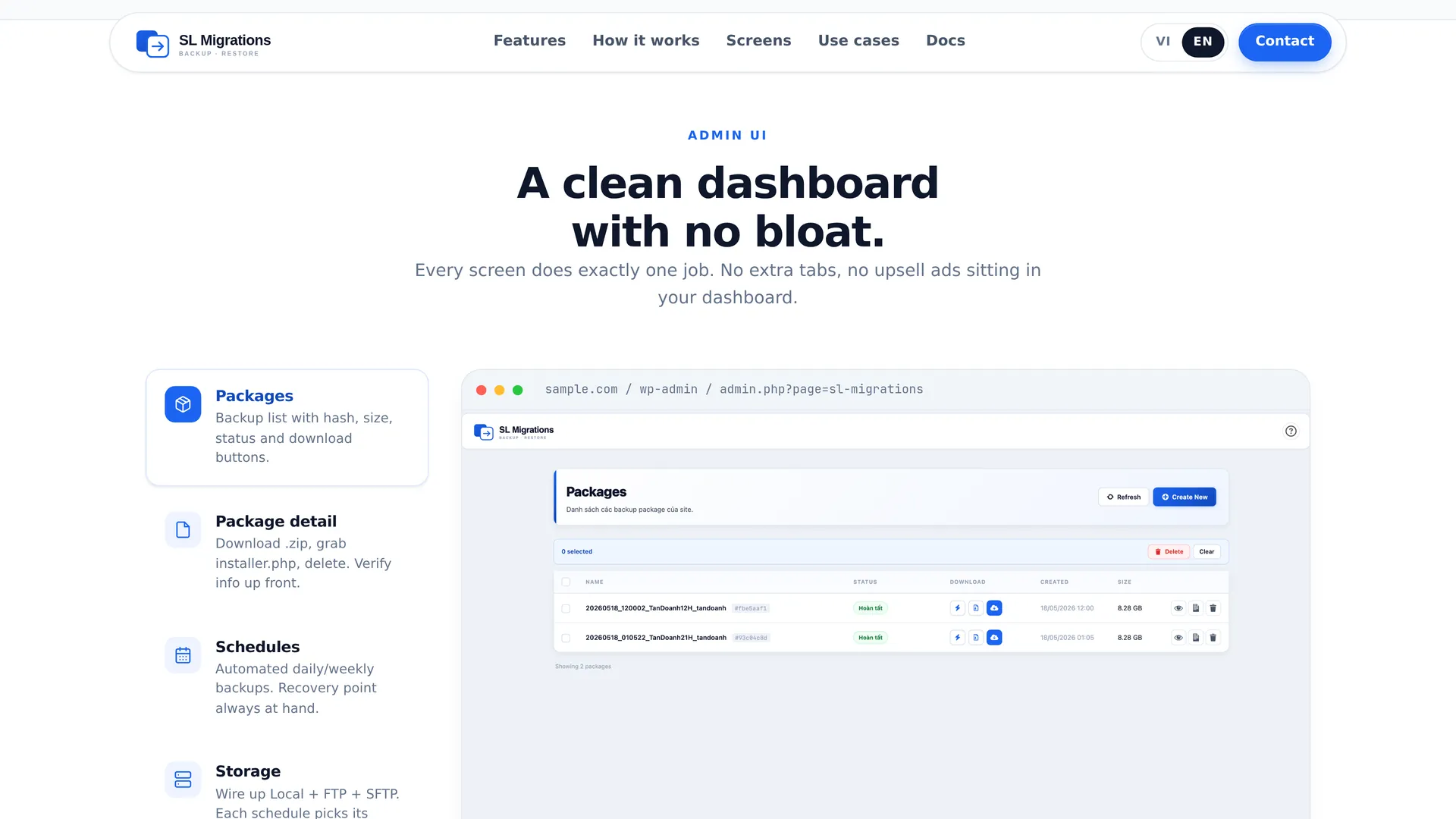Image resolution: width=1456 pixels, height=819 pixels.
Task: Click Hoàn tất status badge of TanDoanh12H row
Action: click(x=871, y=608)
